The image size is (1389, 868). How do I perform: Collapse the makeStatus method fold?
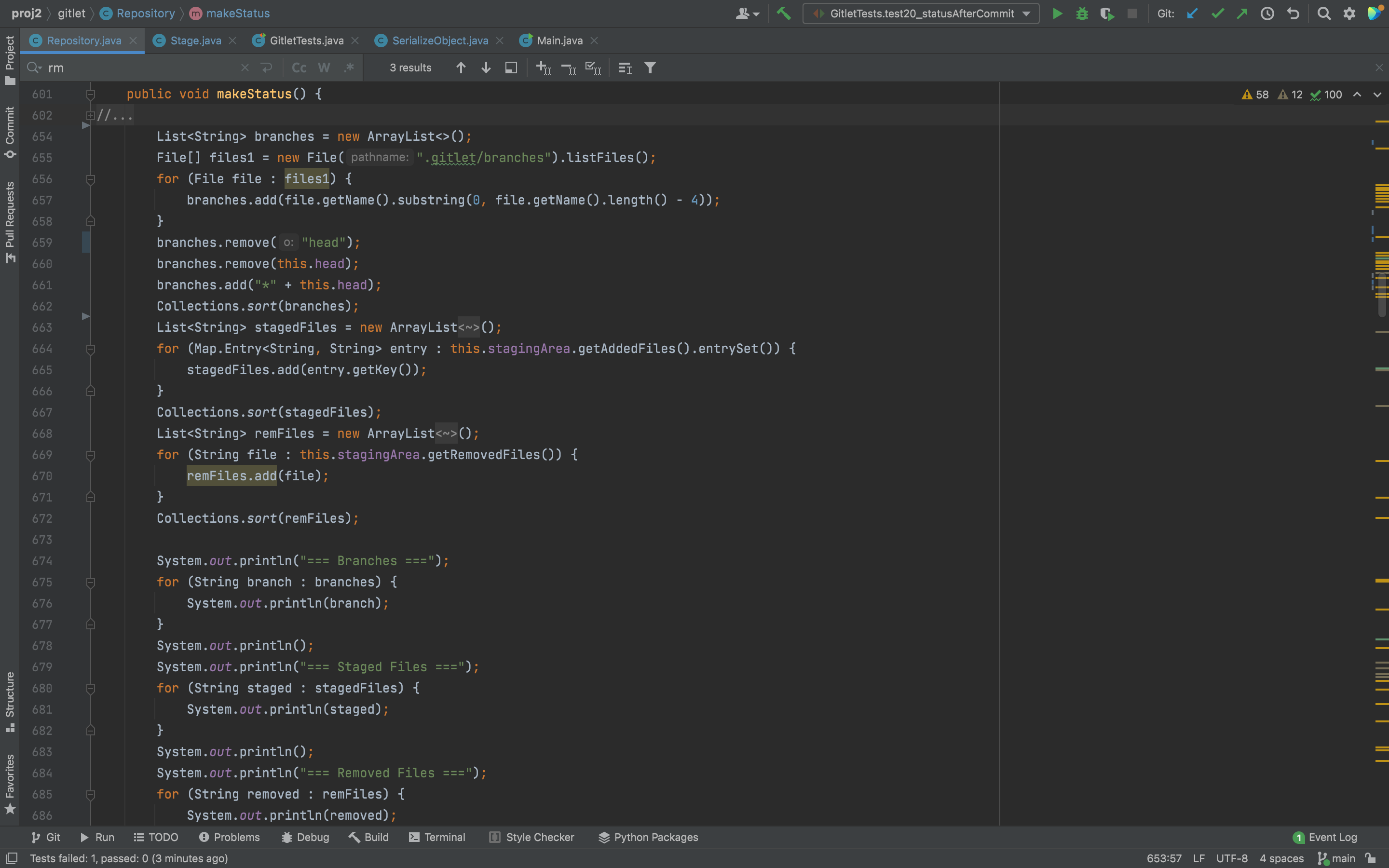coord(90,94)
